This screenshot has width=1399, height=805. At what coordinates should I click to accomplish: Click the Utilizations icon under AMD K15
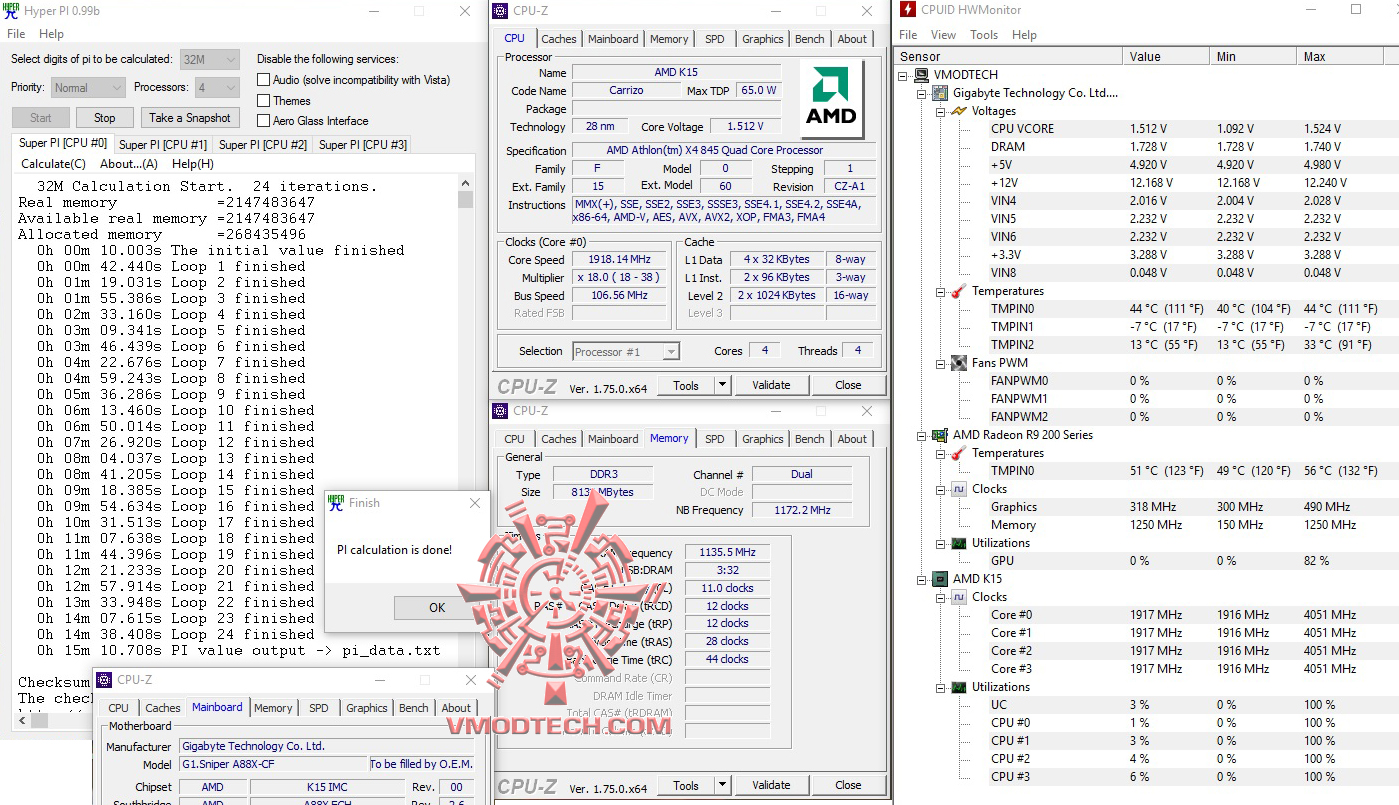pyautogui.click(x=960, y=687)
